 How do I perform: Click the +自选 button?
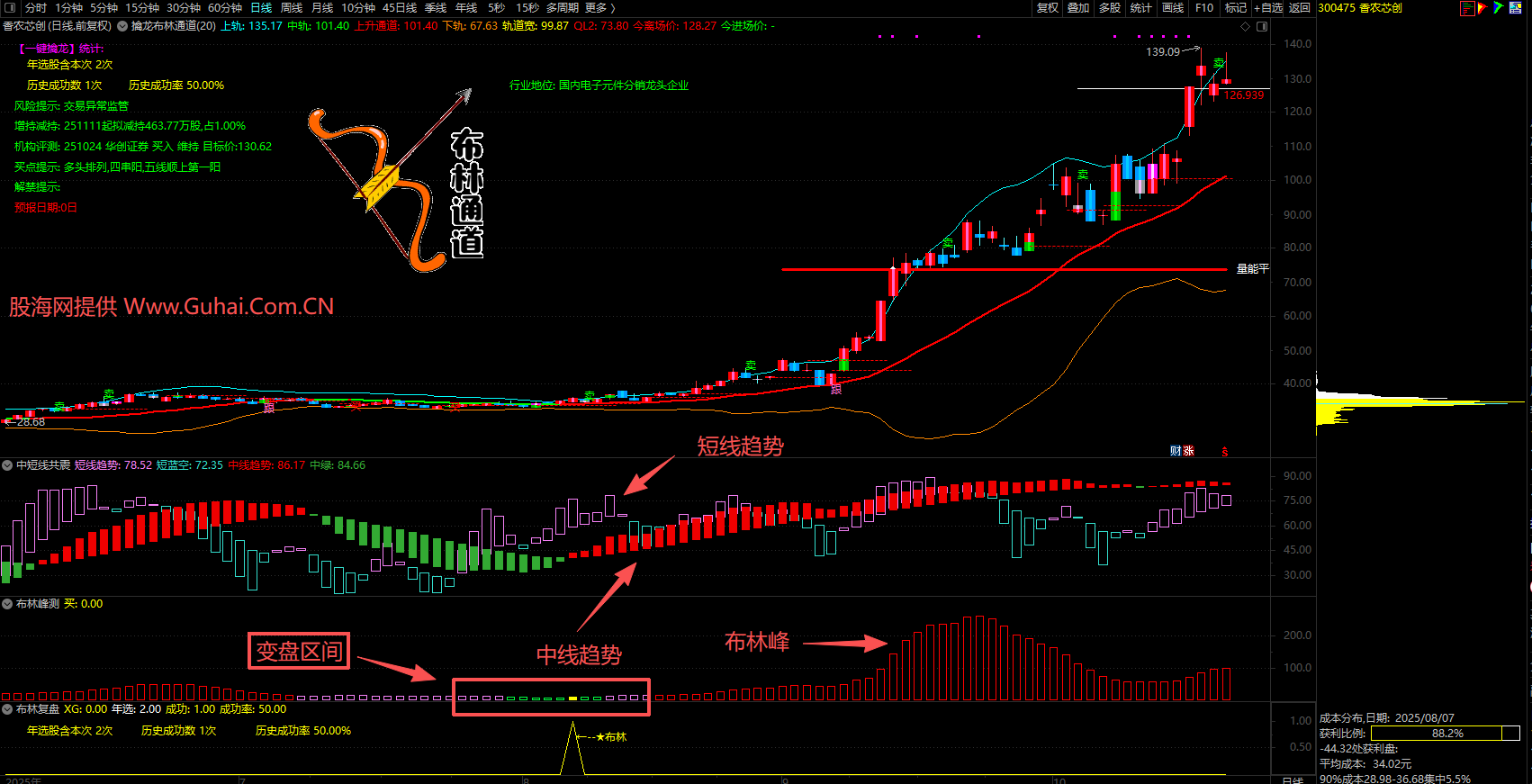pos(1268,8)
